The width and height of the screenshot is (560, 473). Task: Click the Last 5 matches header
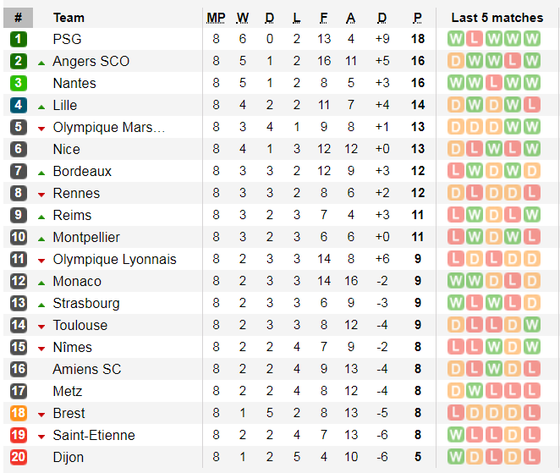[497, 18]
